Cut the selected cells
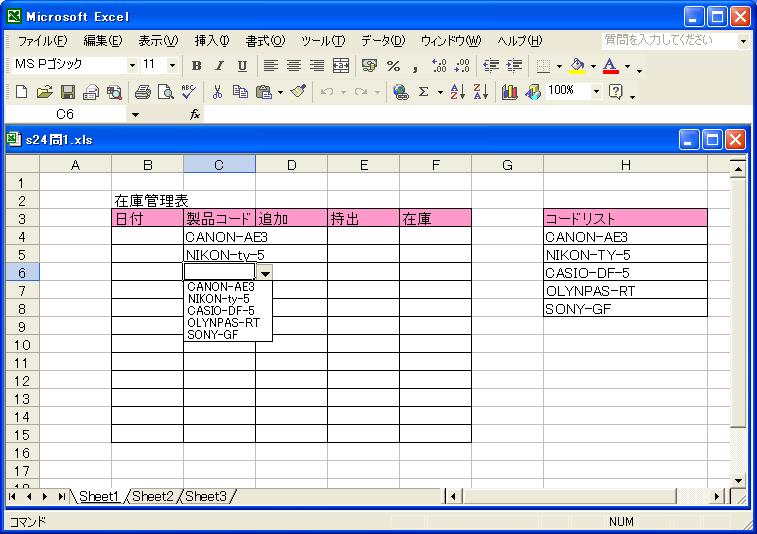757x534 pixels. (x=217, y=92)
